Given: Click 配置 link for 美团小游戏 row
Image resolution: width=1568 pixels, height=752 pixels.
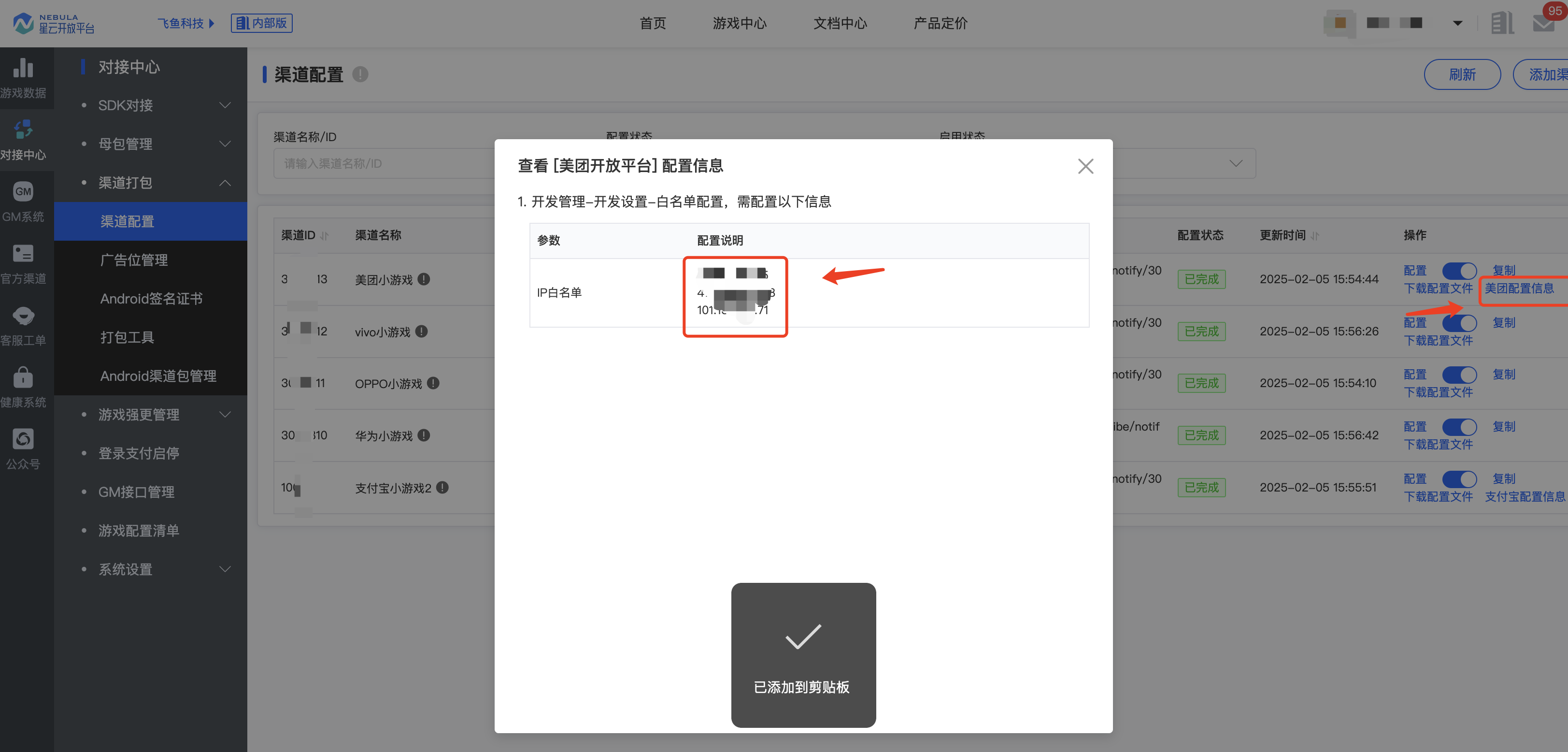Looking at the screenshot, I should [1414, 271].
